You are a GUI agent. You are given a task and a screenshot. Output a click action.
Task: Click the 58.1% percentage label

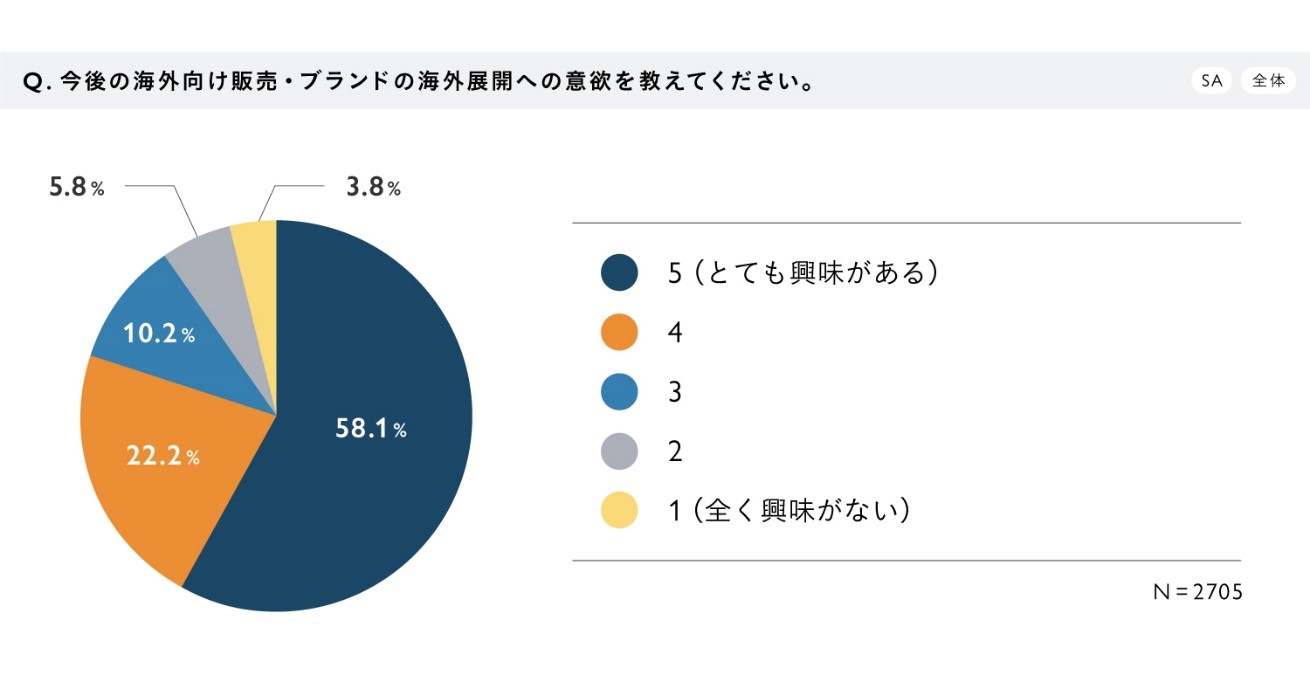coord(370,429)
